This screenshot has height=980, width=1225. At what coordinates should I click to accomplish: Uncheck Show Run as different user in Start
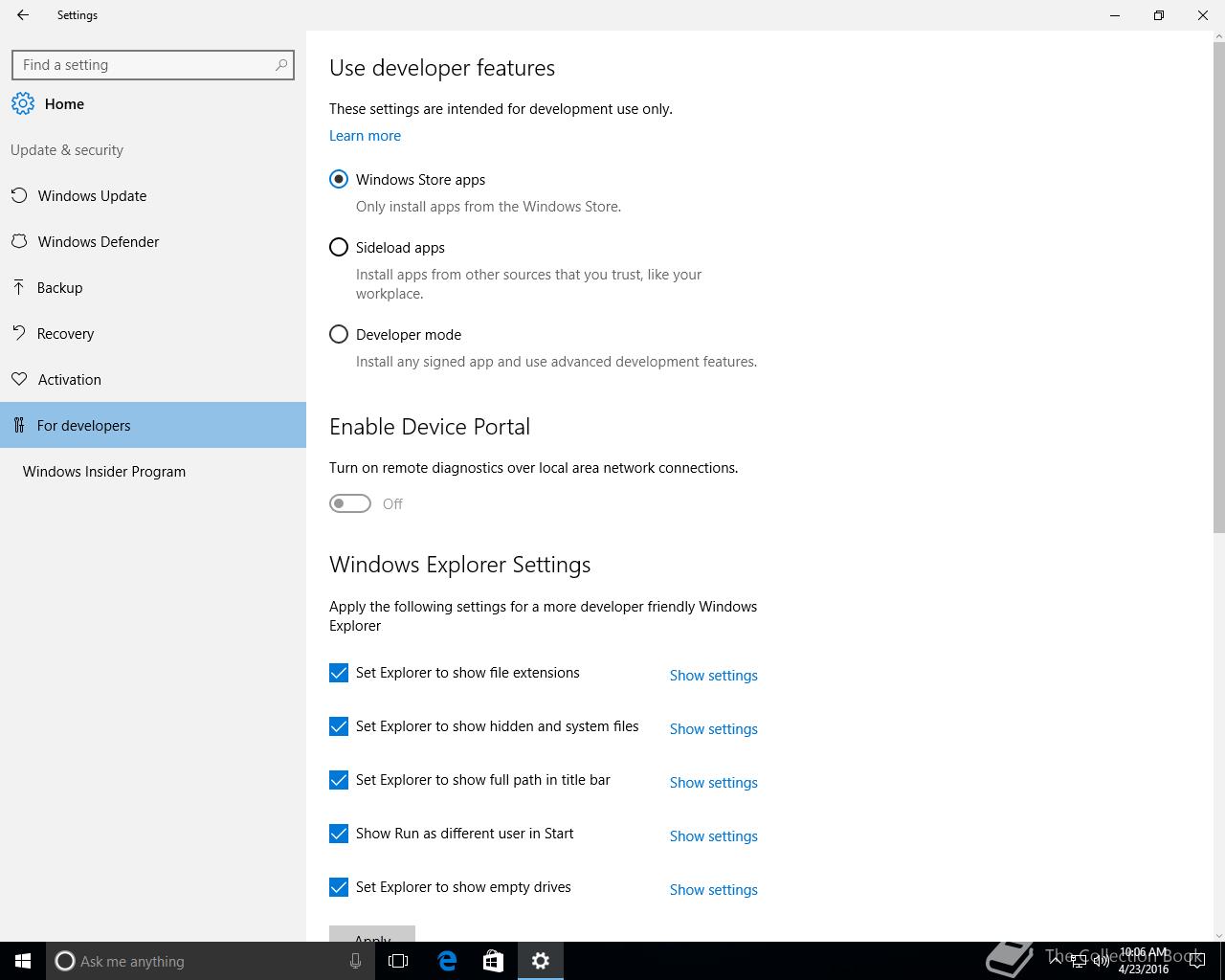pyautogui.click(x=339, y=834)
